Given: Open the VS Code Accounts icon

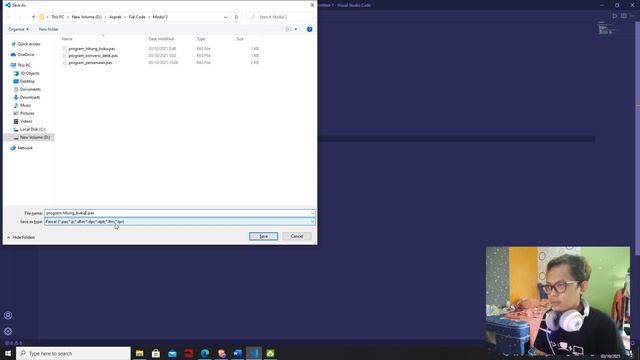Looking at the screenshot, I should coord(8,316).
